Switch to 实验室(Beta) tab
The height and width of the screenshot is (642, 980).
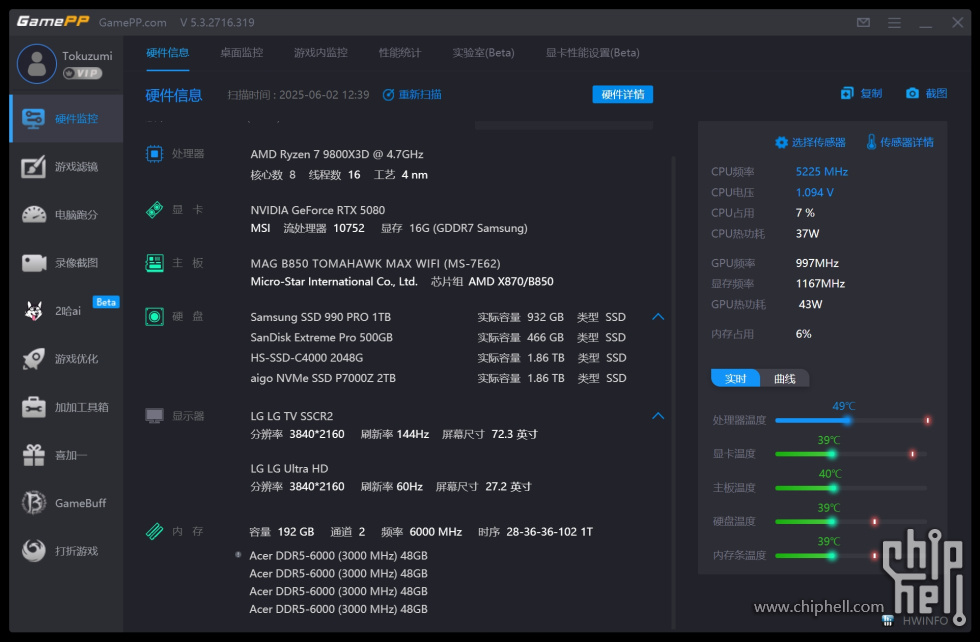point(483,53)
